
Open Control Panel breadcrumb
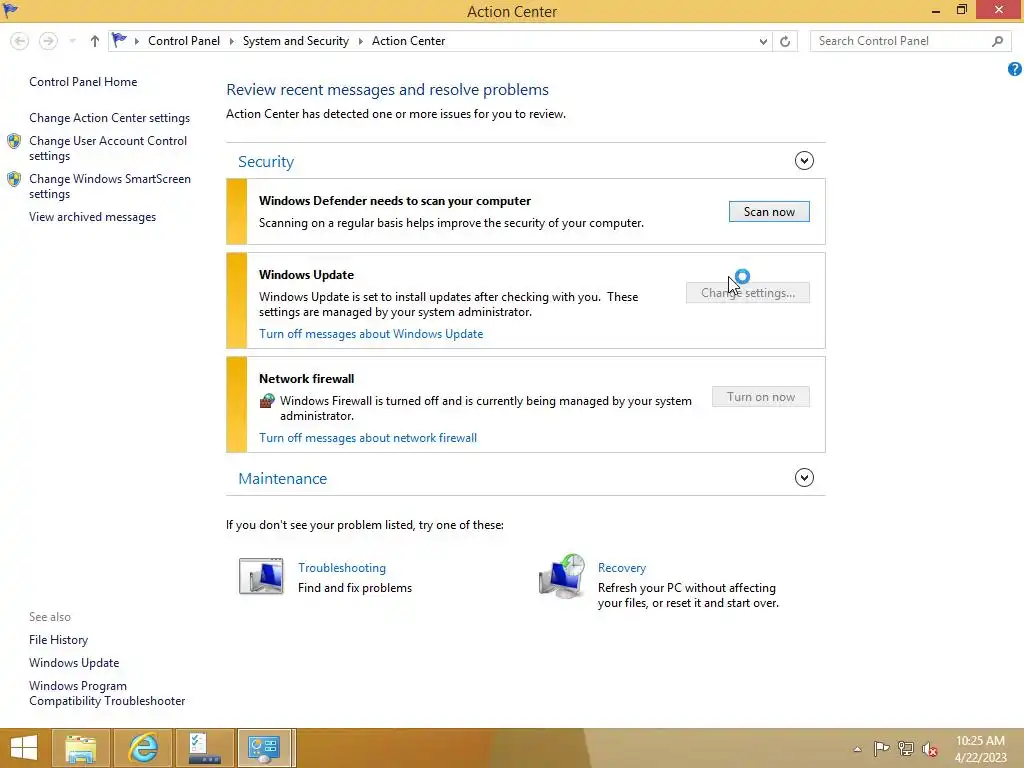tap(184, 40)
